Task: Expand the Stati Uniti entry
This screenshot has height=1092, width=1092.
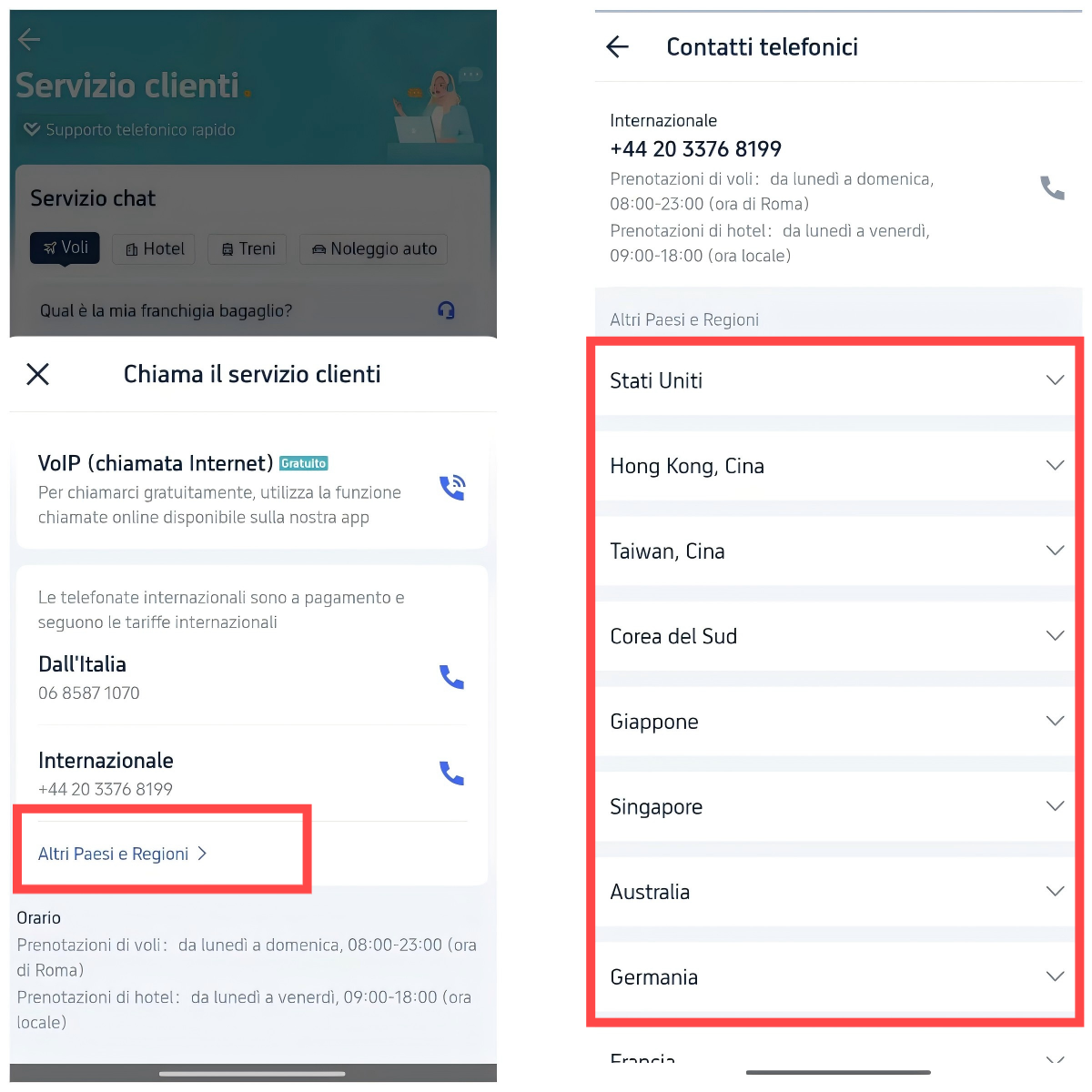Action: pyautogui.click(x=835, y=380)
